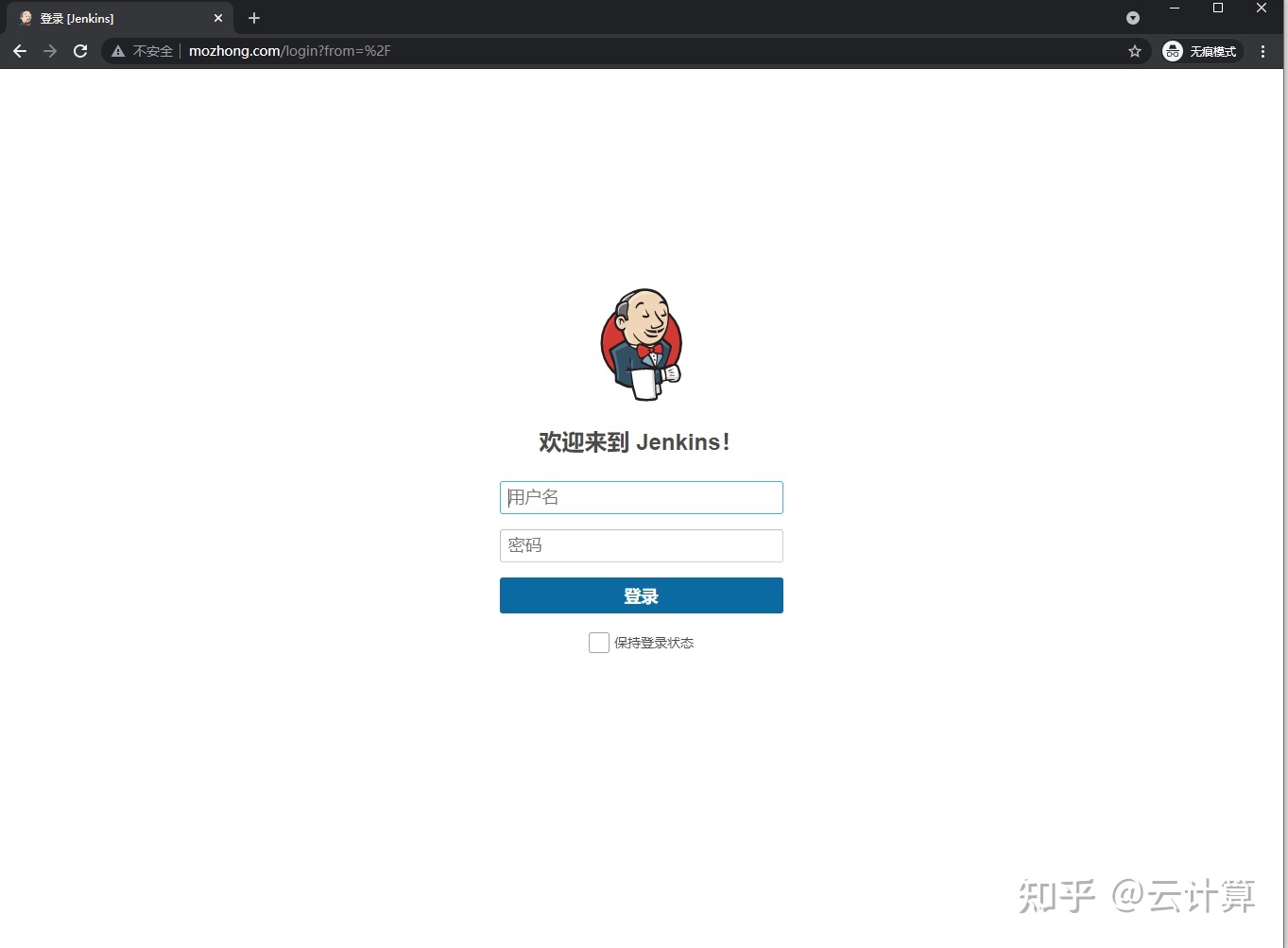The height and width of the screenshot is (948, 1288).
Task: Focus the 密码 password field
Action: pyautogui.click(x=642, y=545)
